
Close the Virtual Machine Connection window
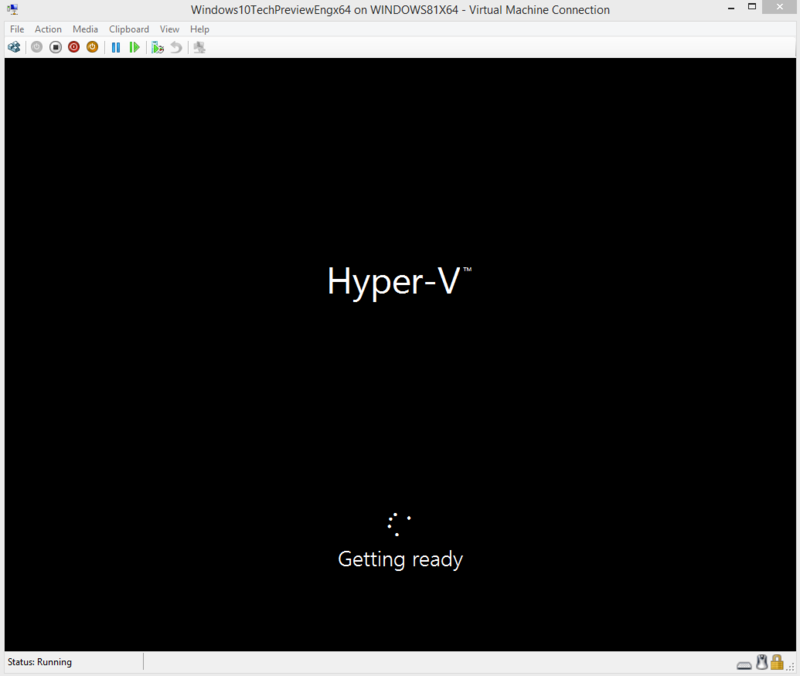click(x=780, y=7)
